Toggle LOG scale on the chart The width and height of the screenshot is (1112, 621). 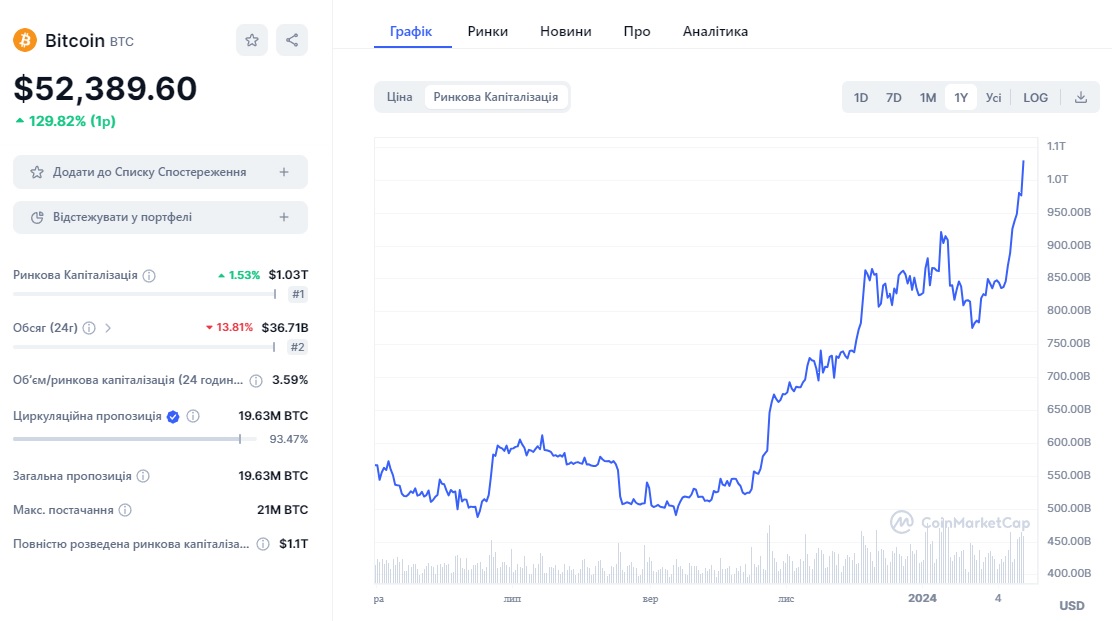tap(1035, 98)
